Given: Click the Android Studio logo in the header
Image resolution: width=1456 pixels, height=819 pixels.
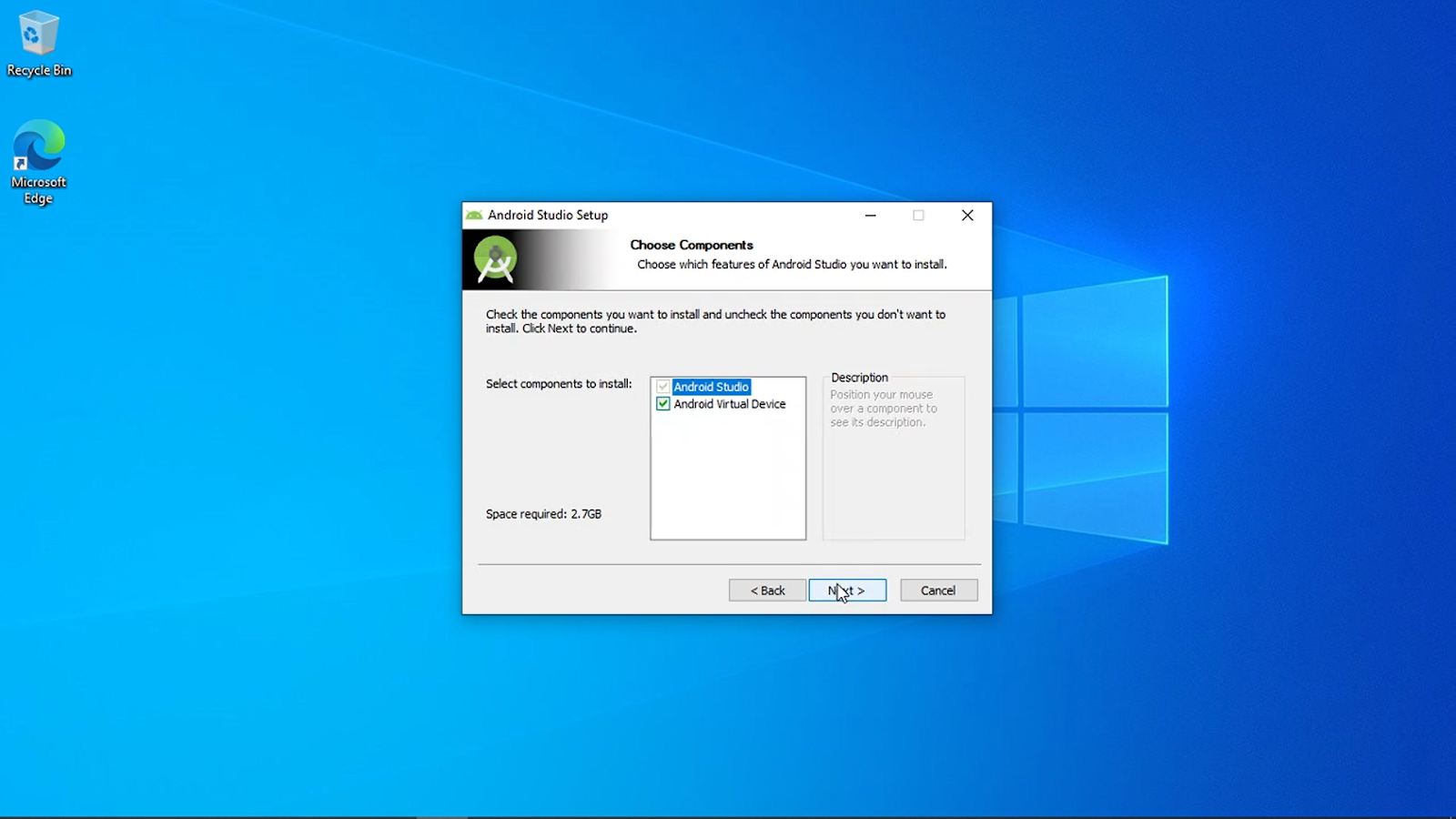Looking at the screenshot, I should tap(495, 259).
